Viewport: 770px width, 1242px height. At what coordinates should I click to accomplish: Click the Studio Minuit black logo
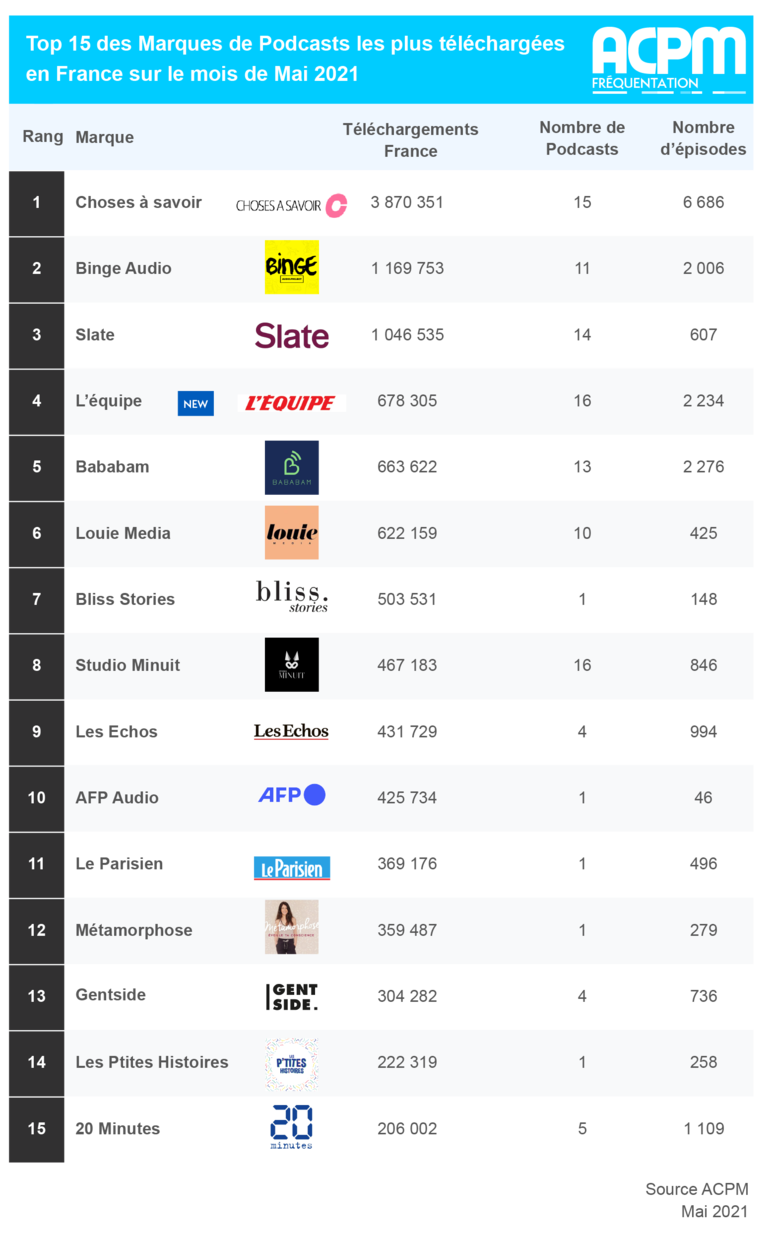click(x=292, y=665)
